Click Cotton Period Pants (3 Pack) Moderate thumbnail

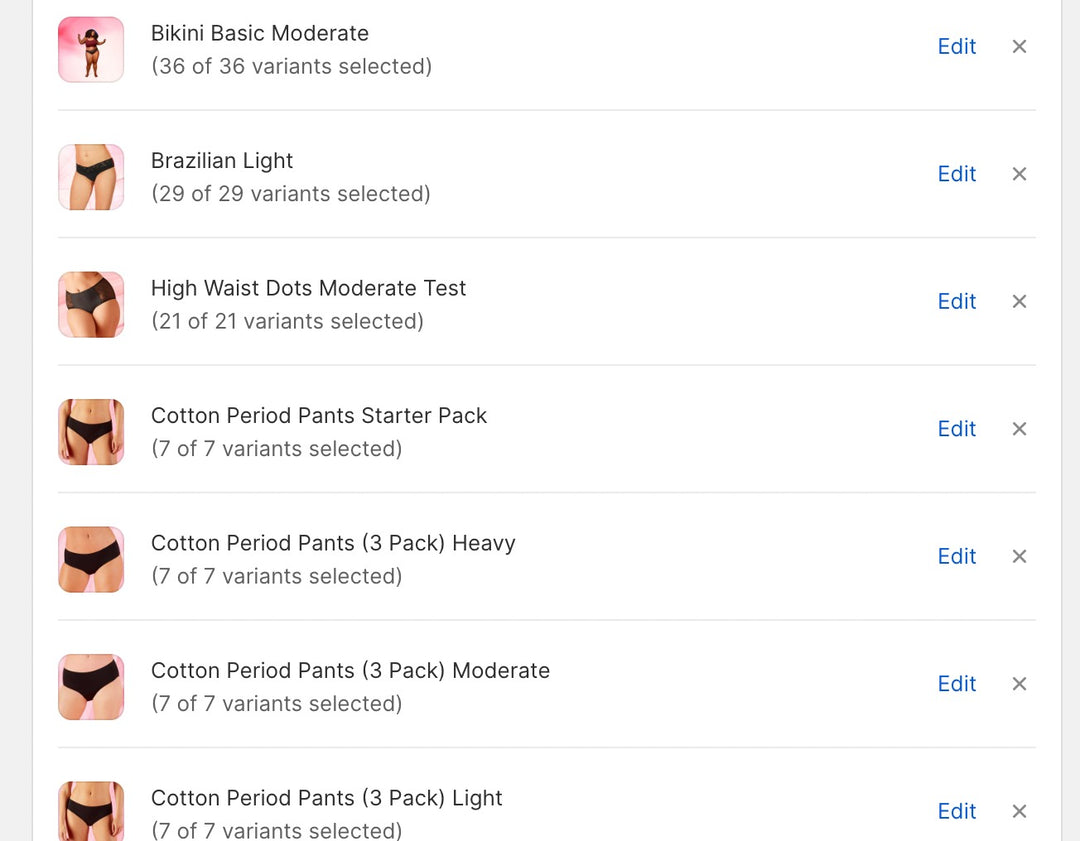[x=91, y=687]
